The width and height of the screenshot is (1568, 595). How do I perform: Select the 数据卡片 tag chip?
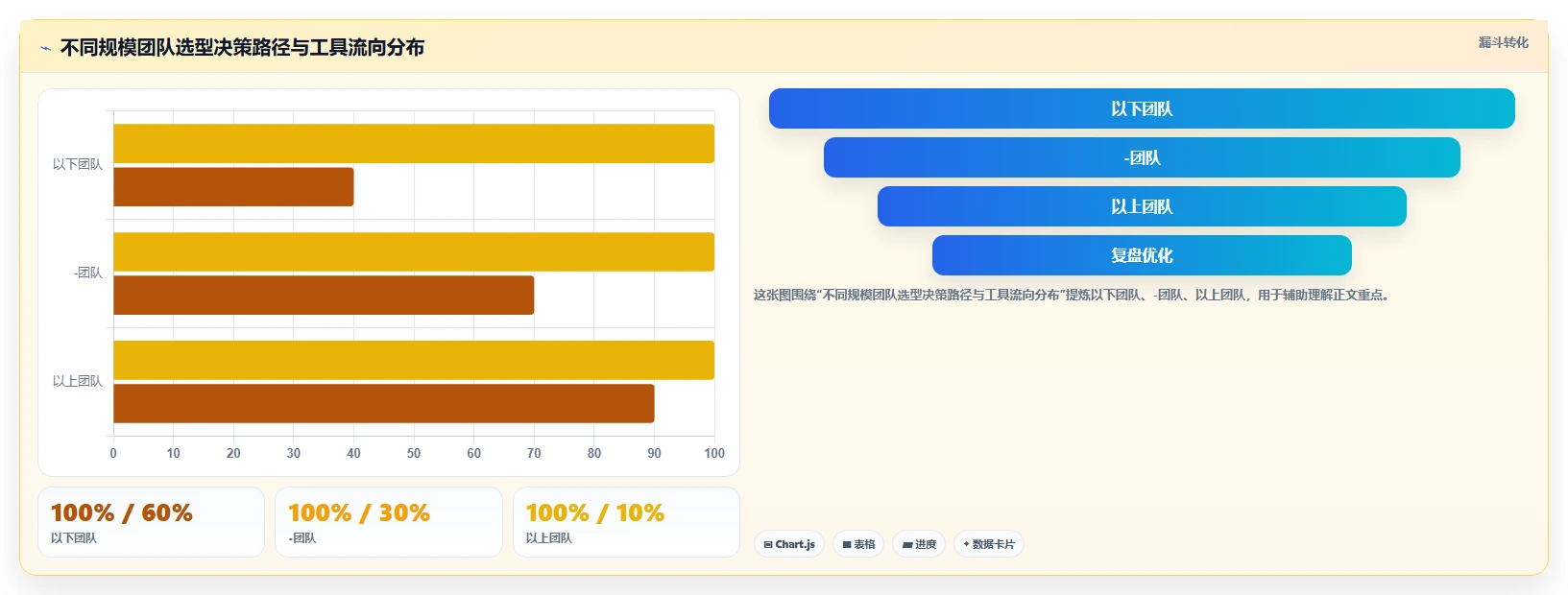click(989, 544)
